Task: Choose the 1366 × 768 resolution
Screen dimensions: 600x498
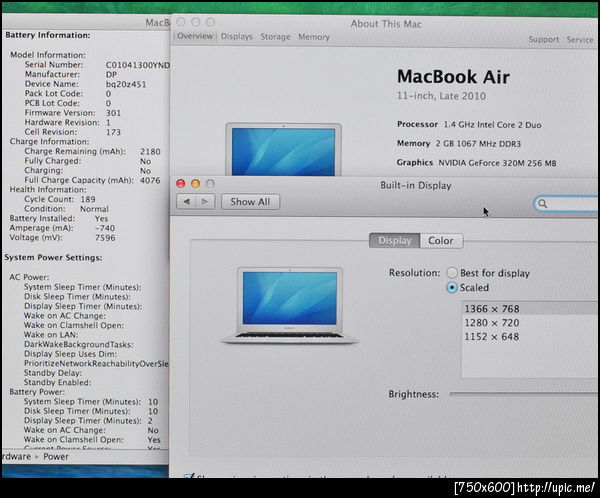Action: [x=530, y=309]
